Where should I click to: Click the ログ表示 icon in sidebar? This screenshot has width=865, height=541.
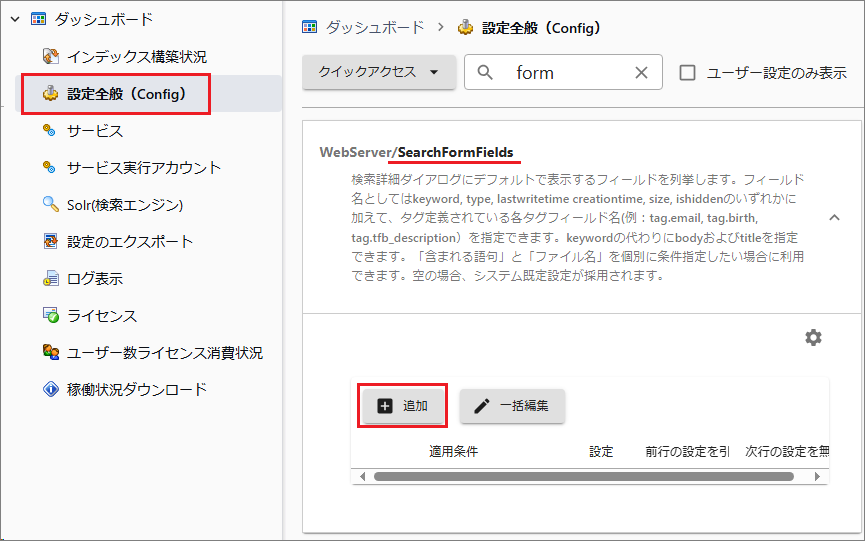point(50,279)
